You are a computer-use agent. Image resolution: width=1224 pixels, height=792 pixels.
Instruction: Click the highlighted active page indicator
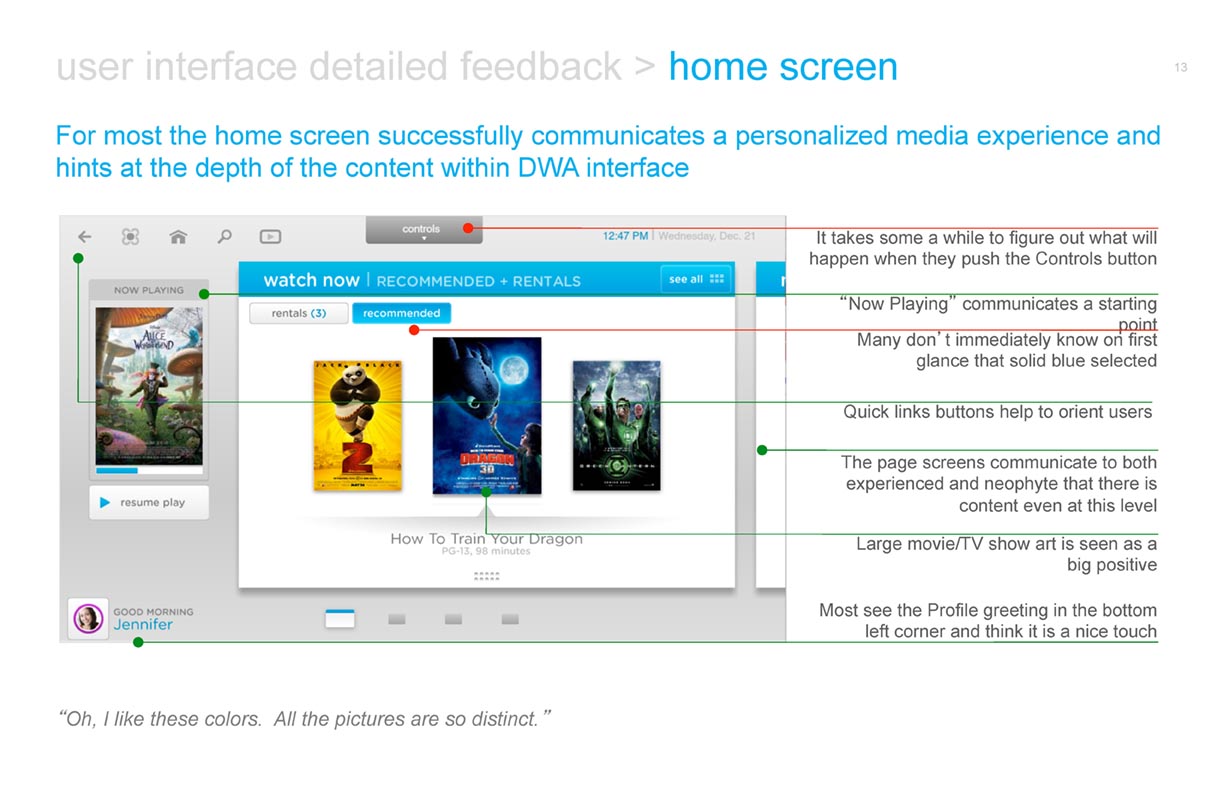click(x=340, y=619)
